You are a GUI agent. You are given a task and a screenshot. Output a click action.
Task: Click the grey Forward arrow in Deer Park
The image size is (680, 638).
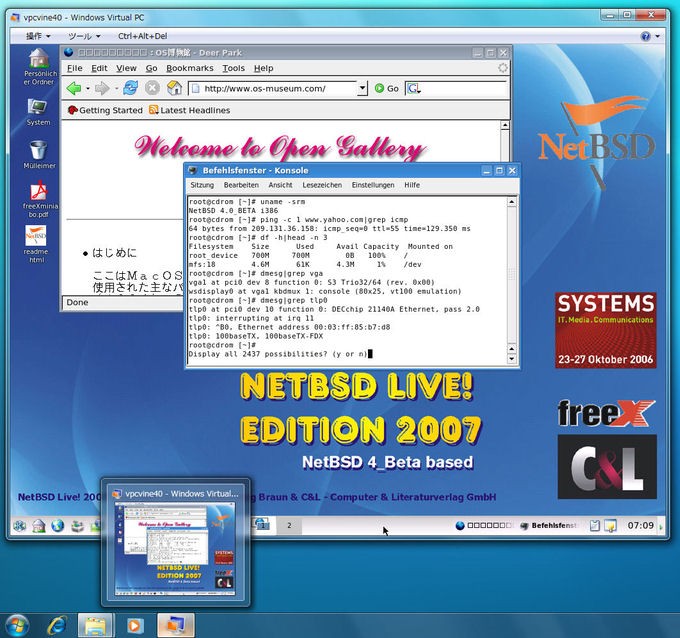tap(102, 88)
